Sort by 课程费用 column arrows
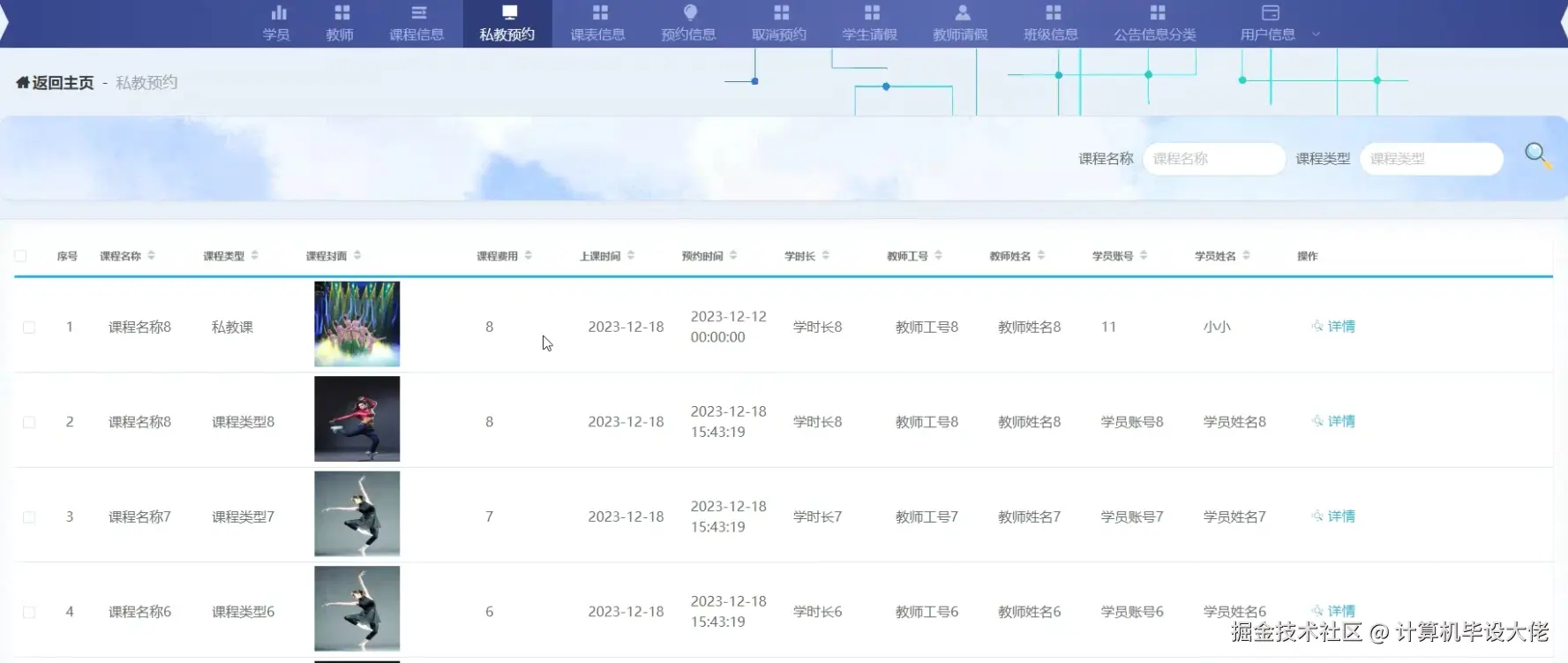 coord(528,255)
